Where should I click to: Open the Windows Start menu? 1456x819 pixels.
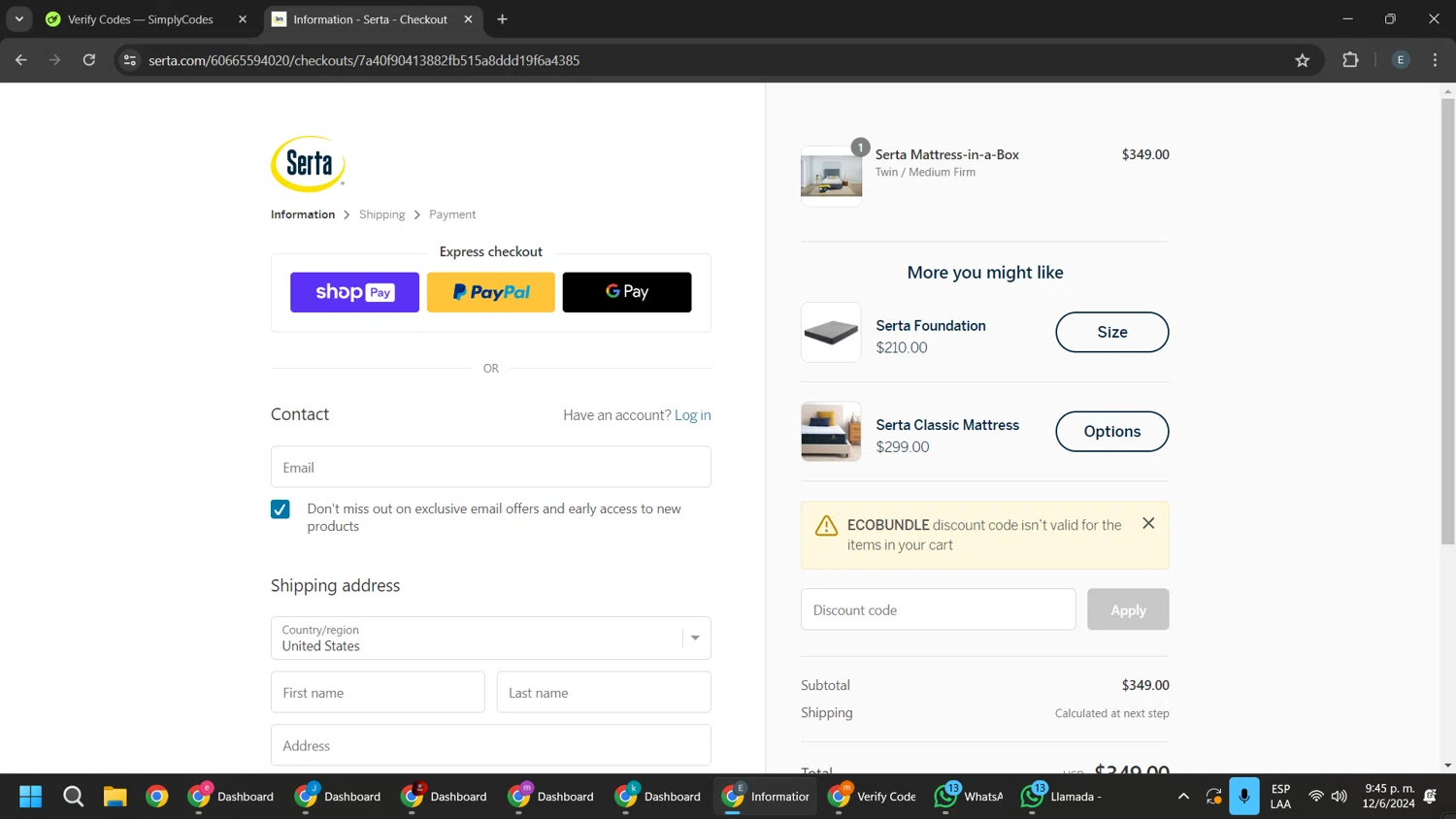pyautogui.click(x=31, y=797)
